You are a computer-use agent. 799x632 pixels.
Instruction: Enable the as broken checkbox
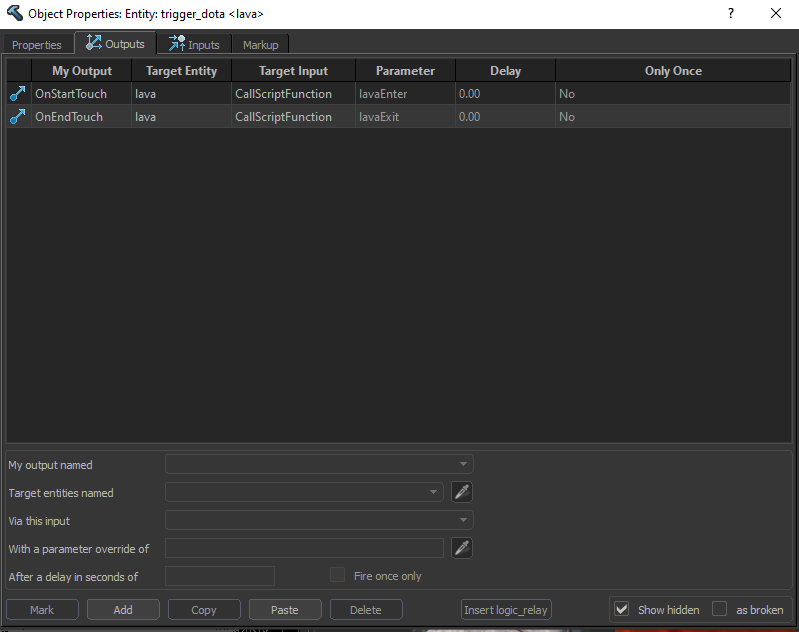[720, 609]
